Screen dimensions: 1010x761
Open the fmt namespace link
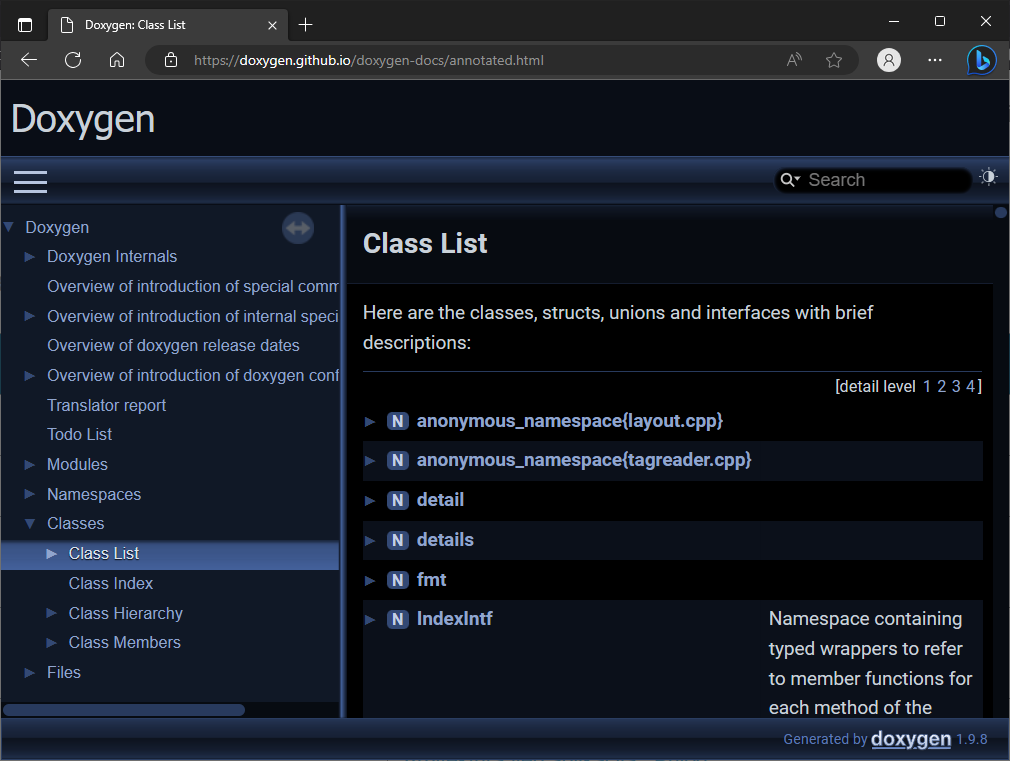(432, 581)
